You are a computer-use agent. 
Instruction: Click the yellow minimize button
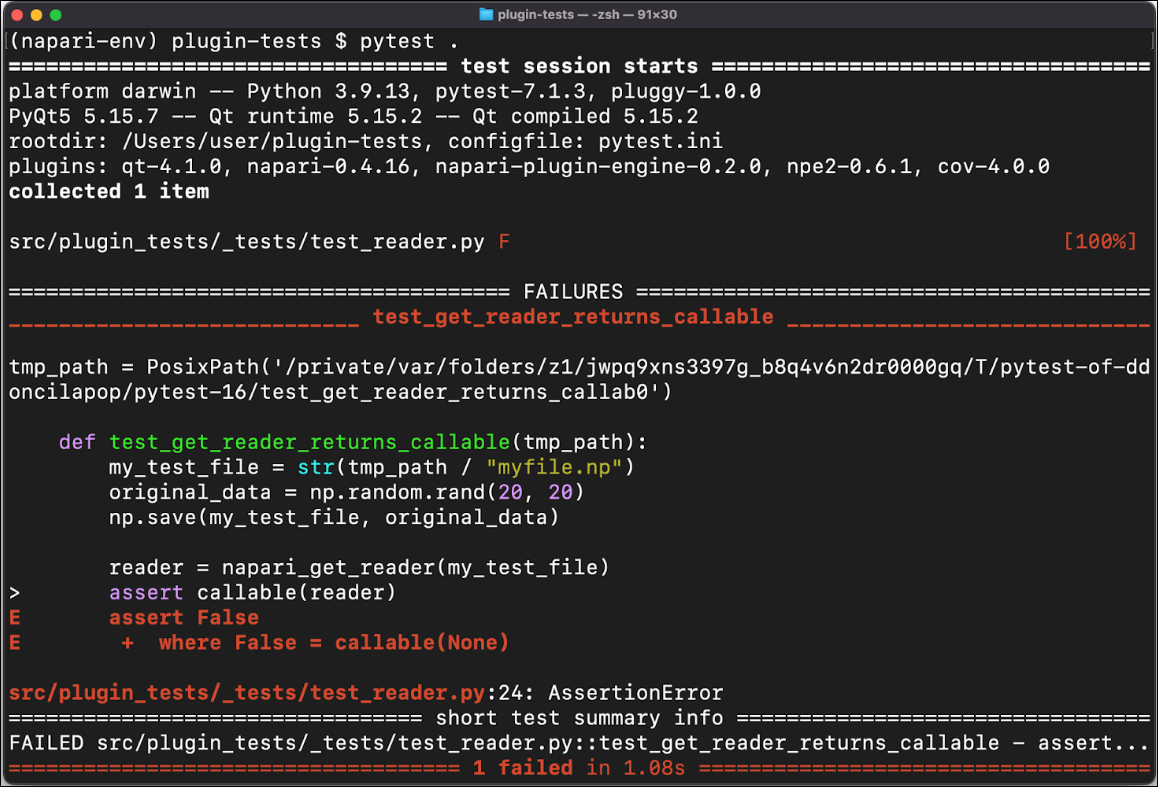click(38, 14)
